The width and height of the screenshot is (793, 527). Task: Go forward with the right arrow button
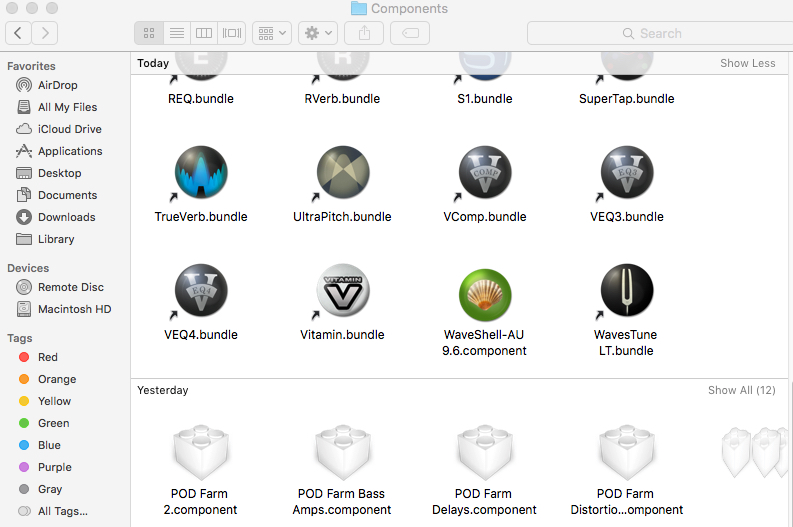[x=45, y=33]
